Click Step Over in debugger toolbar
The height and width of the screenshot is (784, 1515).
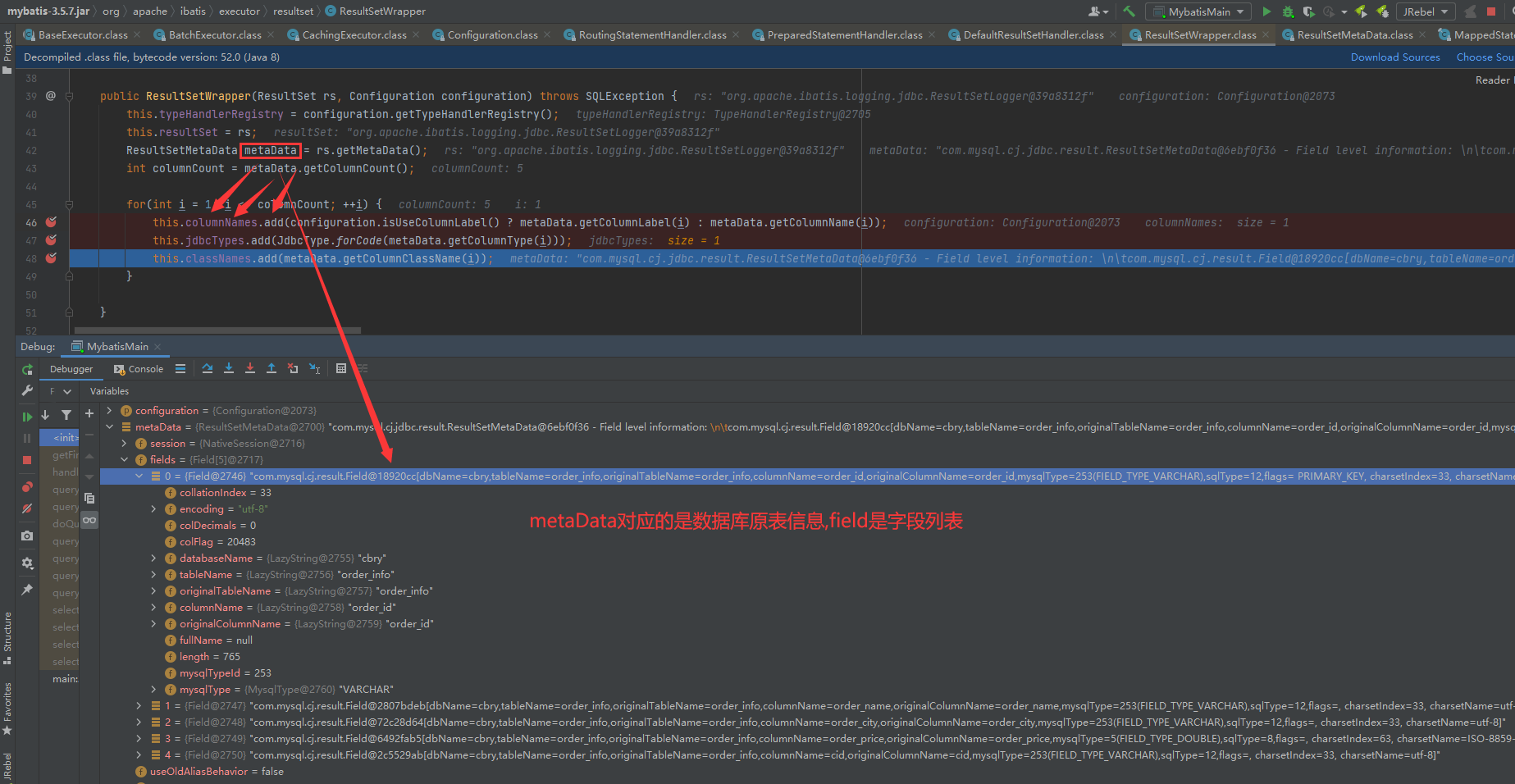click(208, 369)
